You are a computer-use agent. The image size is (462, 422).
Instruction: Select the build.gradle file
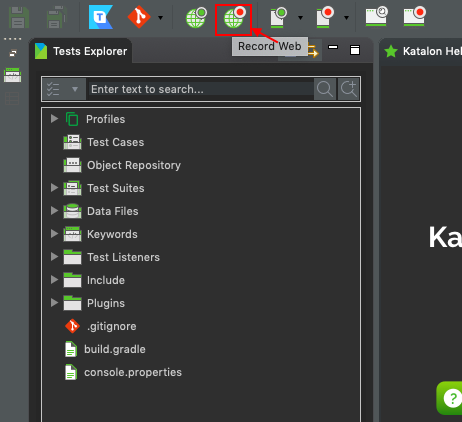105,349
